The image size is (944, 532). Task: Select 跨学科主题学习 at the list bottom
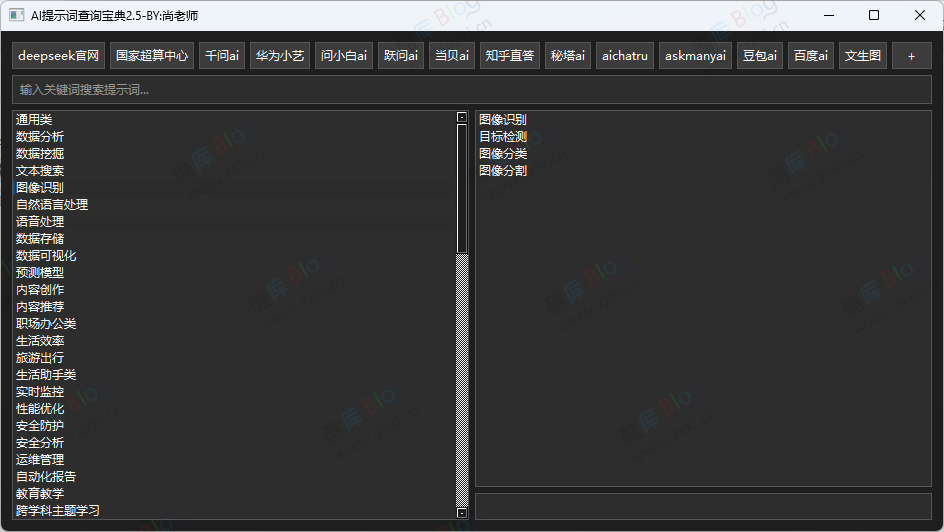point(58,511)
